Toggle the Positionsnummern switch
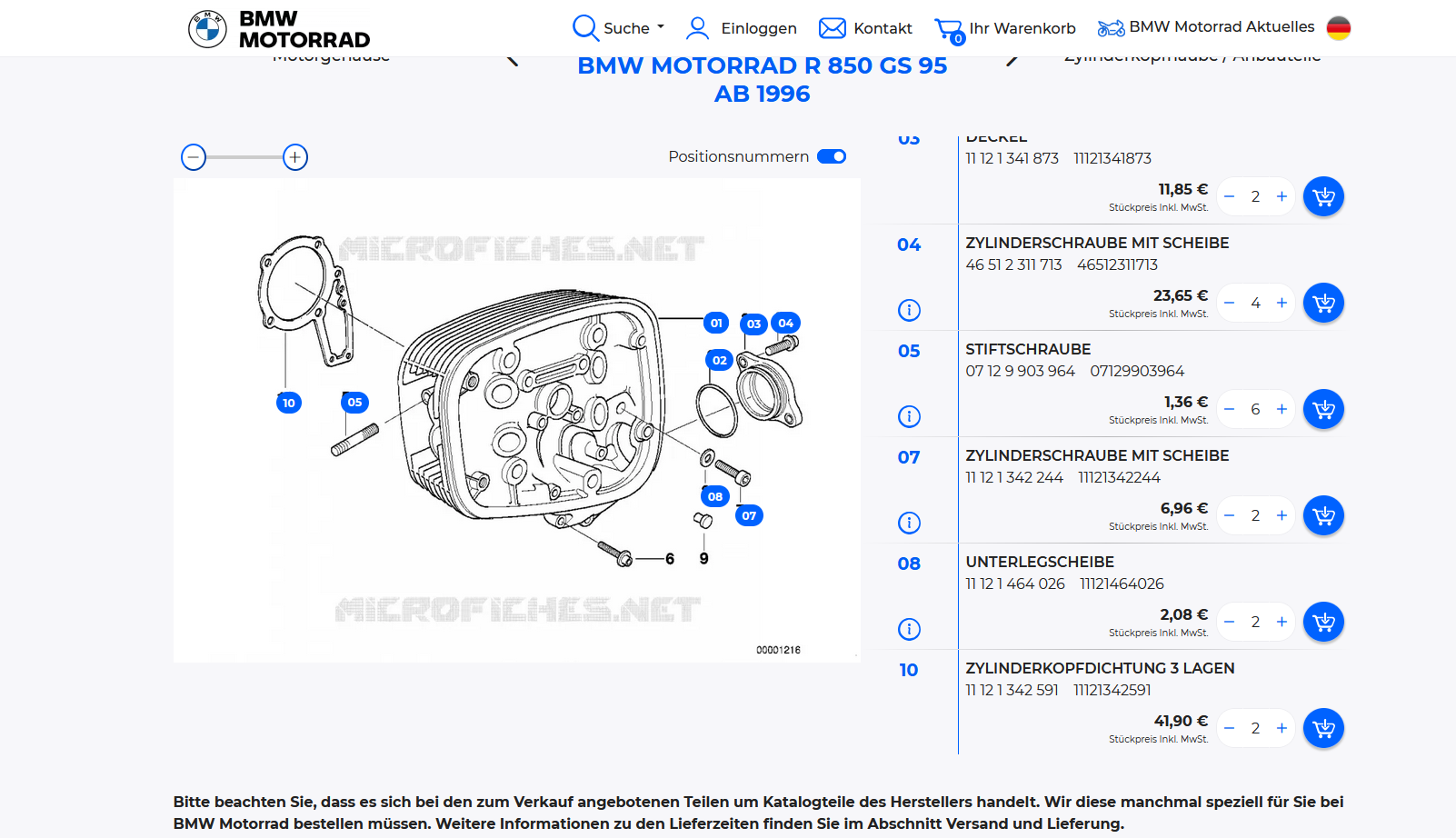The width and height of the screenshot is (1456, 838). coord(831,156)
